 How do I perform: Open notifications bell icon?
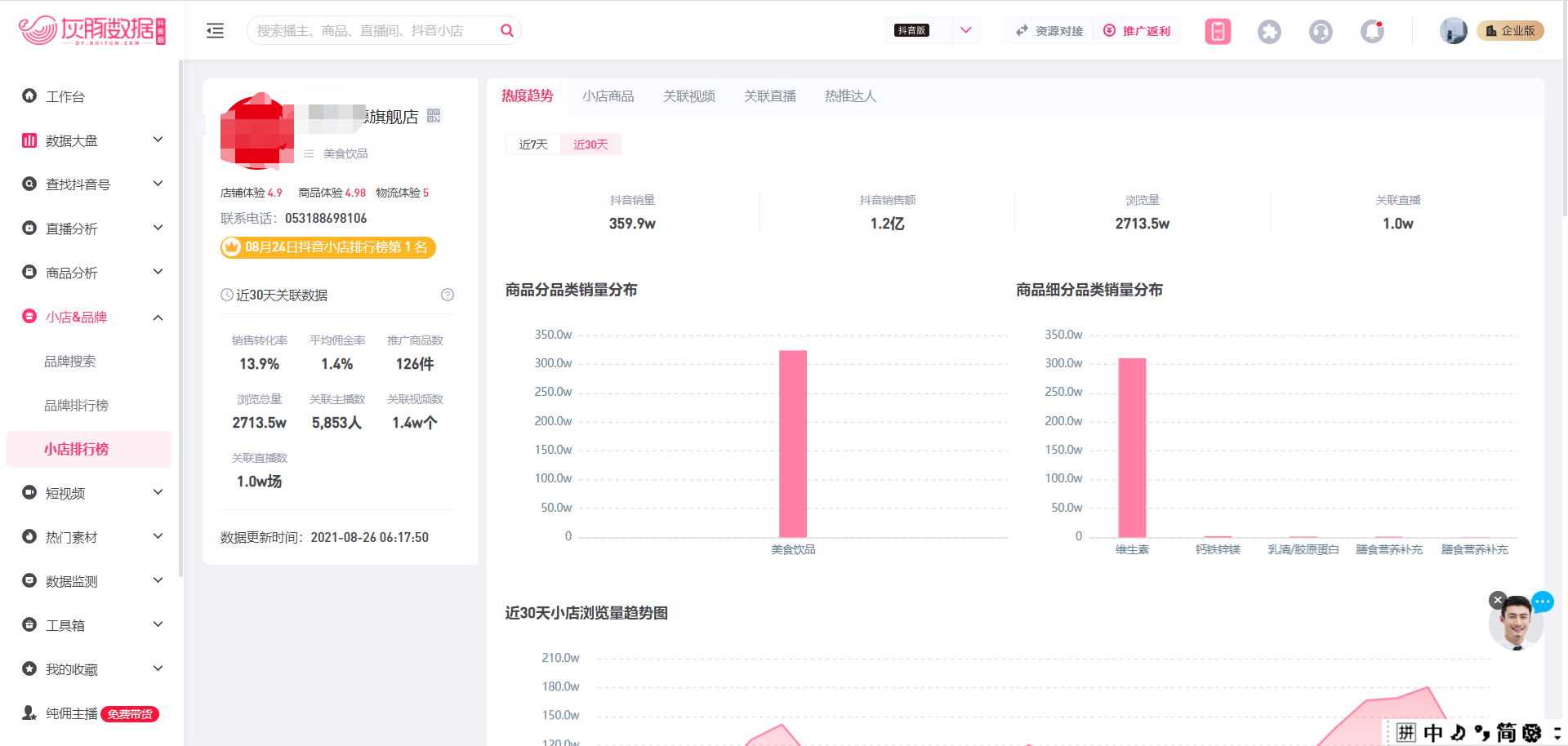[x=1372, y=31]
